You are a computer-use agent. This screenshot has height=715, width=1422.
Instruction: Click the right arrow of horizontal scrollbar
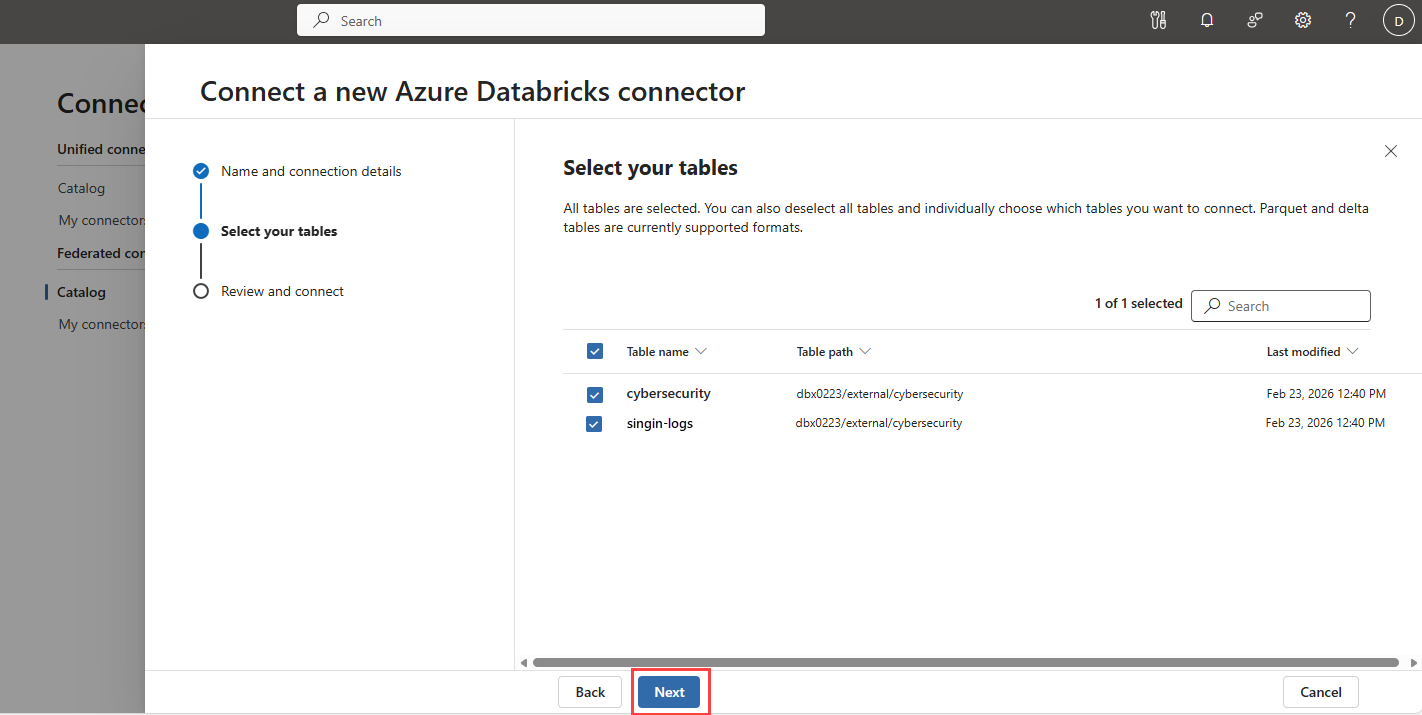[x=1413, y=662]
